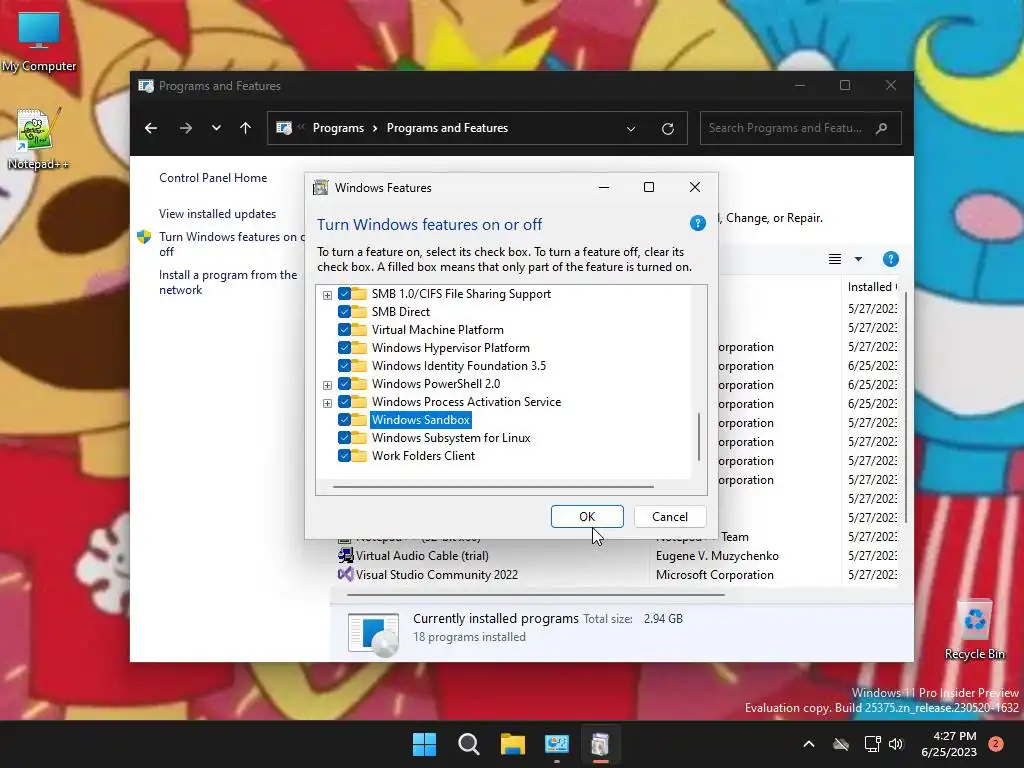Click vertical scrollbar in Windows Features list

(x=699, y=436)
